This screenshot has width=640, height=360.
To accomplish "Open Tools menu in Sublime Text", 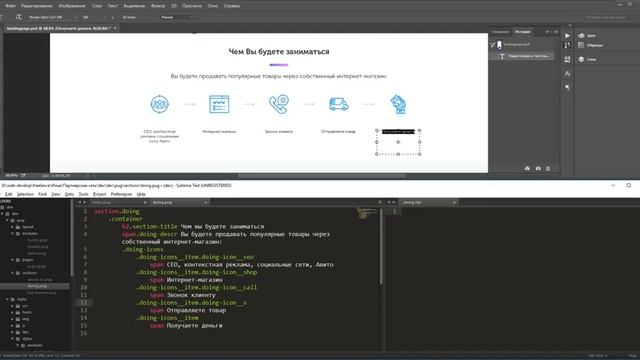I will 83,194.
